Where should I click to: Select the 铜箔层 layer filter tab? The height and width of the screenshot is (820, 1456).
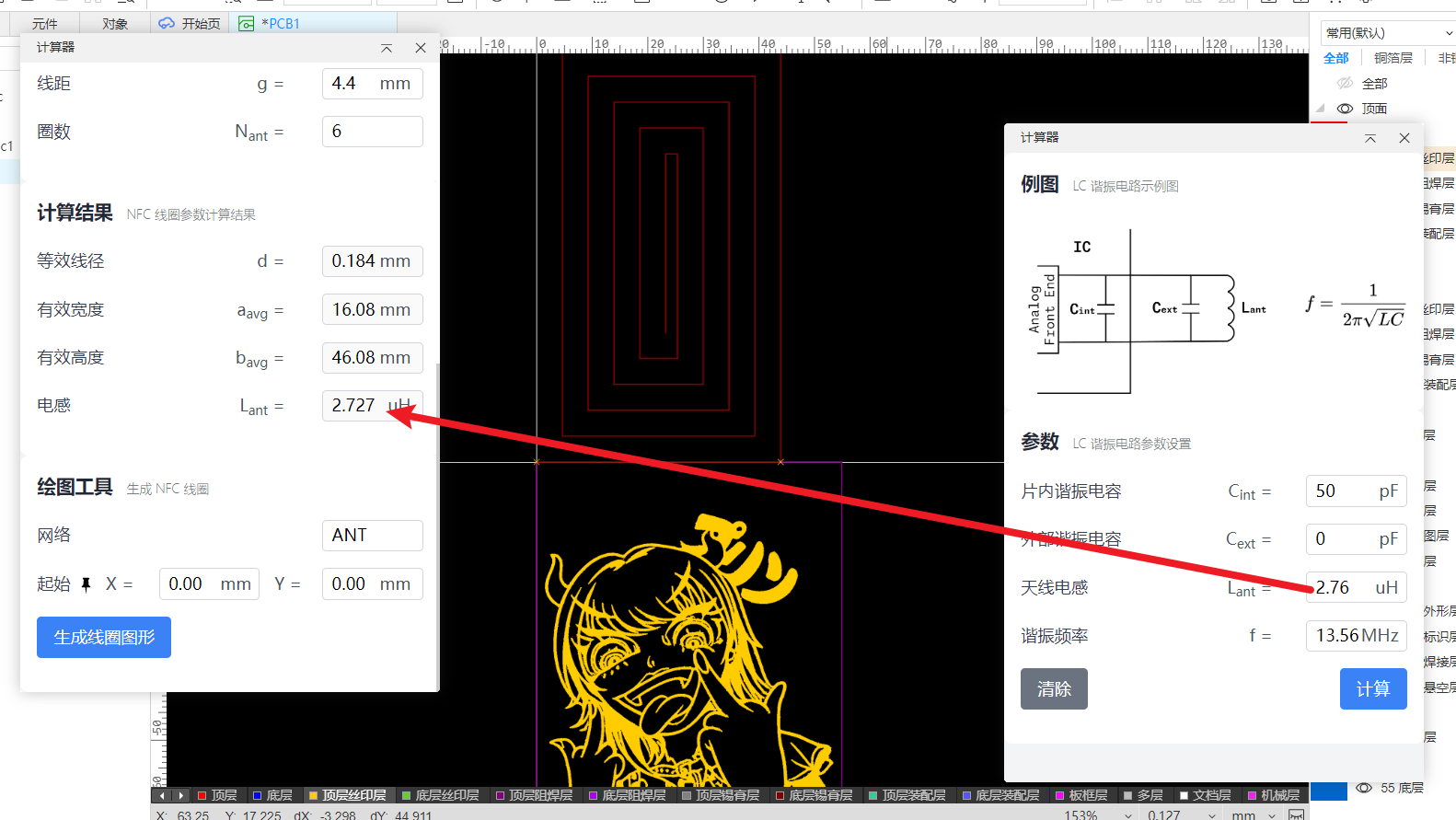click(1393, 58)
